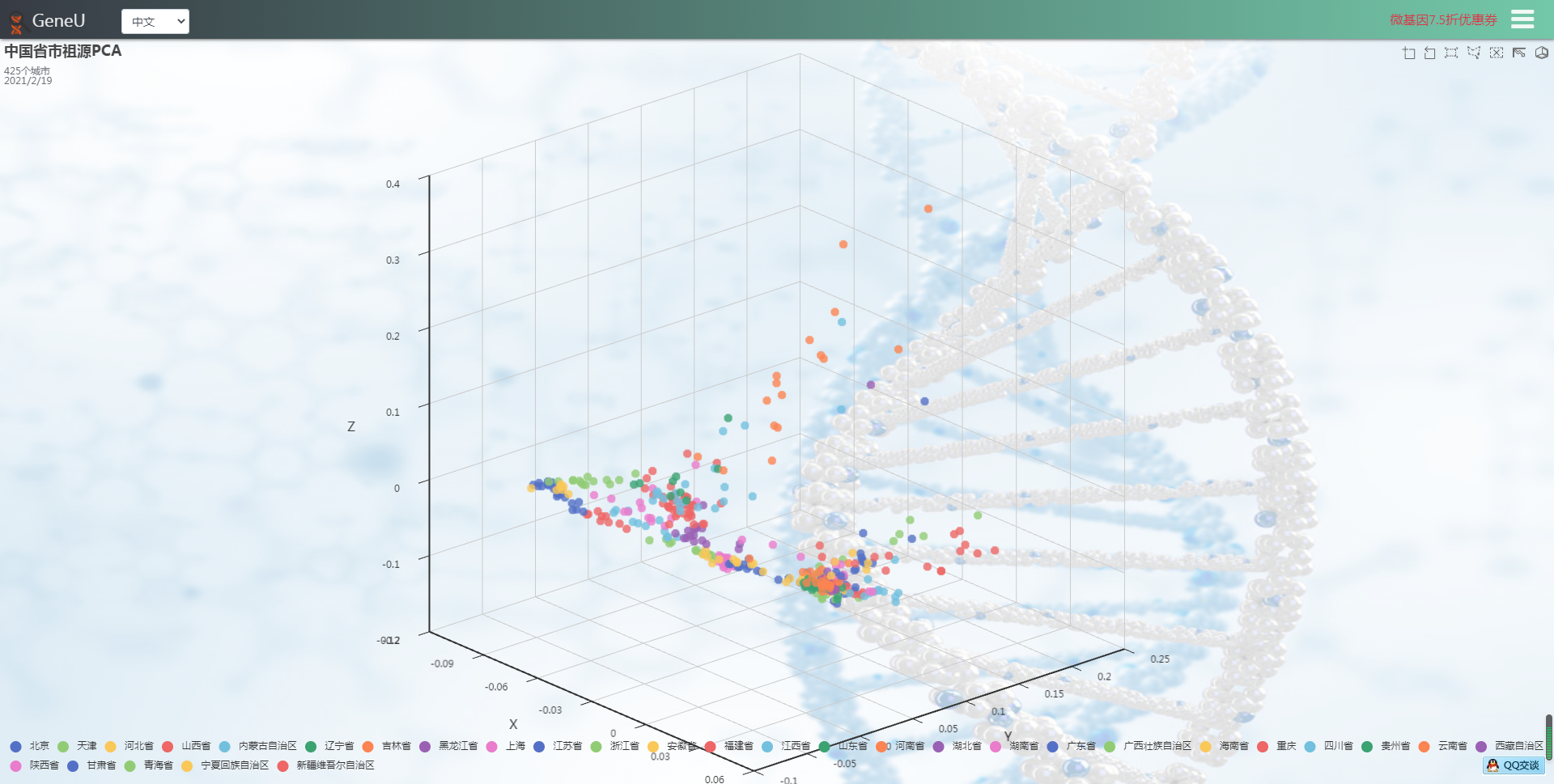Toggle 河北省 legend series

129,746
